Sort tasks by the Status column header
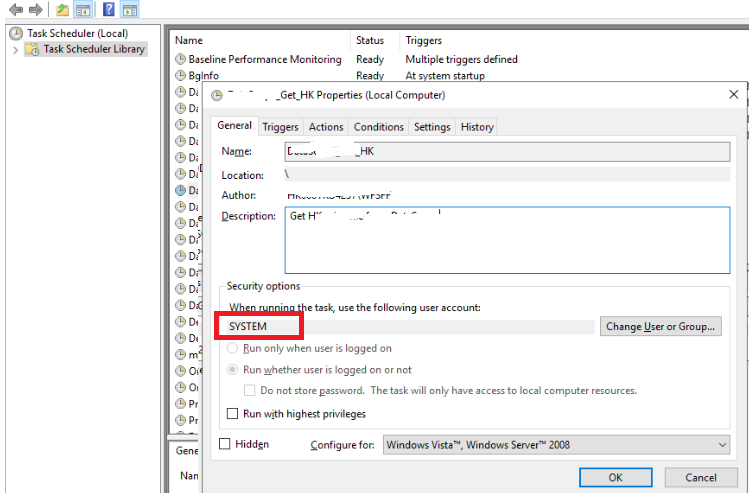 click(369, 41)
